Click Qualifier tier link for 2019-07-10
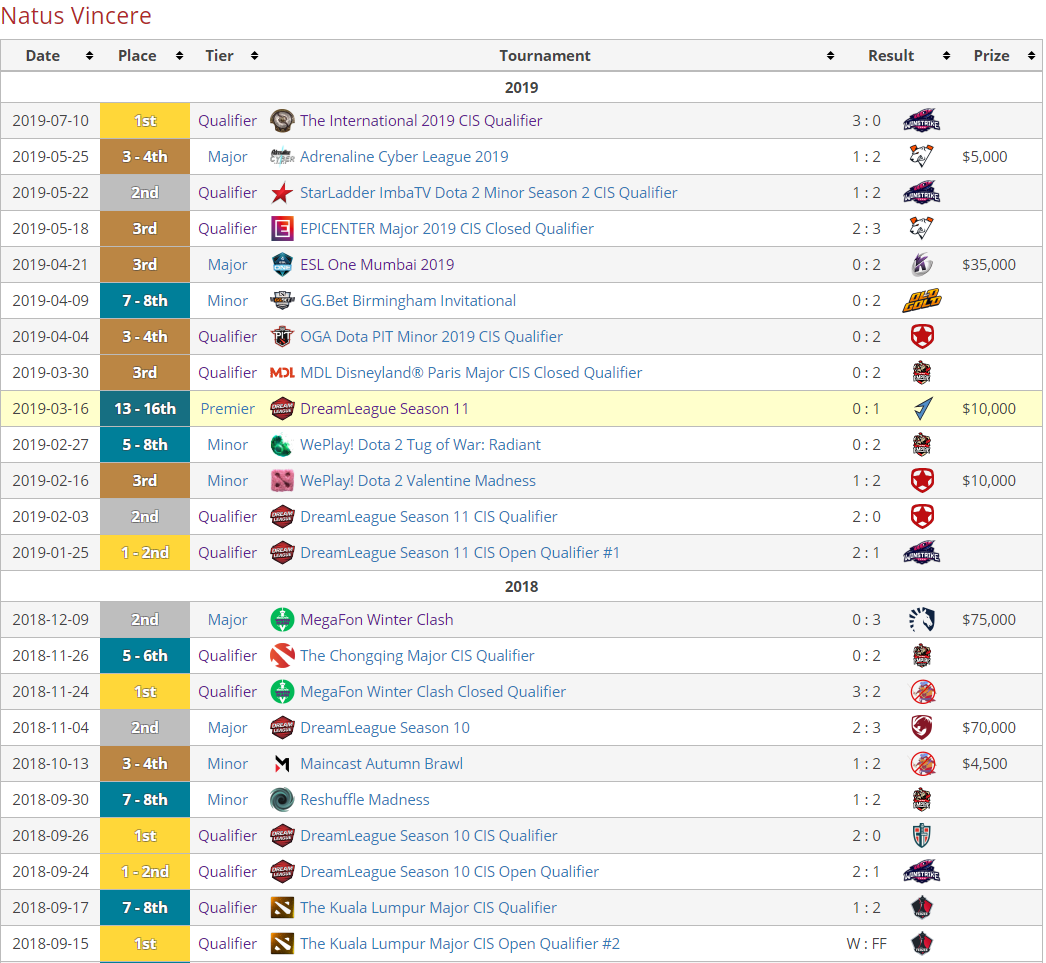 227,121
